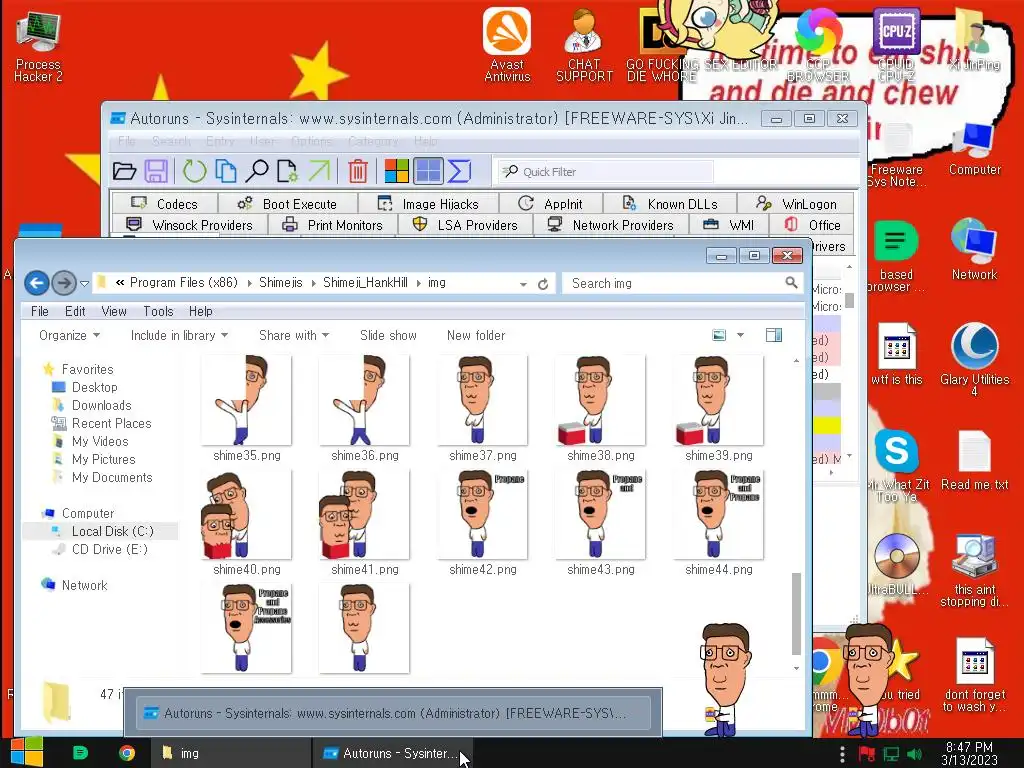
Task: Open the change view options dropdown arrow
Action: pos(740,335)
